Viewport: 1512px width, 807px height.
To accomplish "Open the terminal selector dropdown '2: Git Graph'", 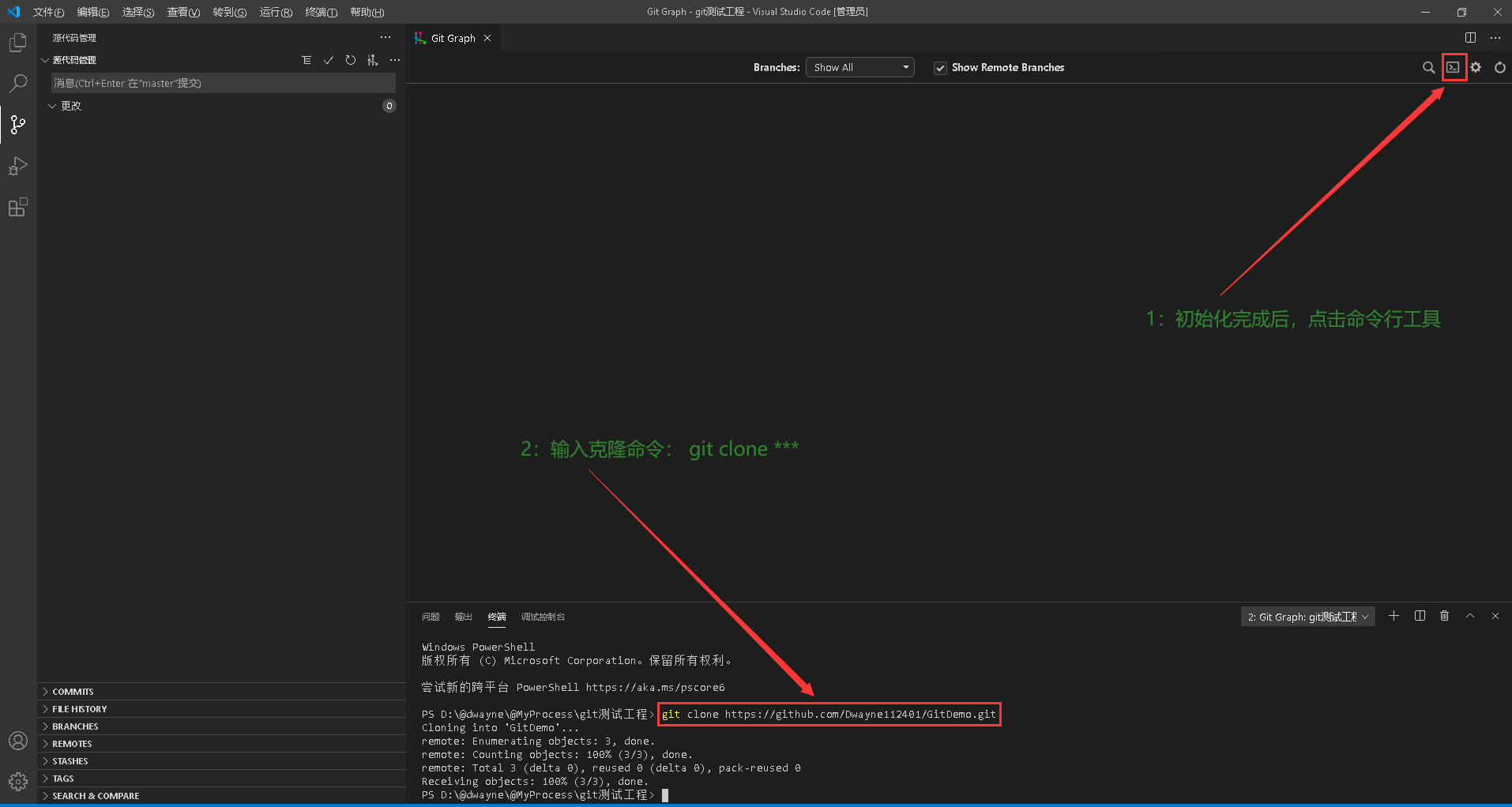I will [1307, 617].
